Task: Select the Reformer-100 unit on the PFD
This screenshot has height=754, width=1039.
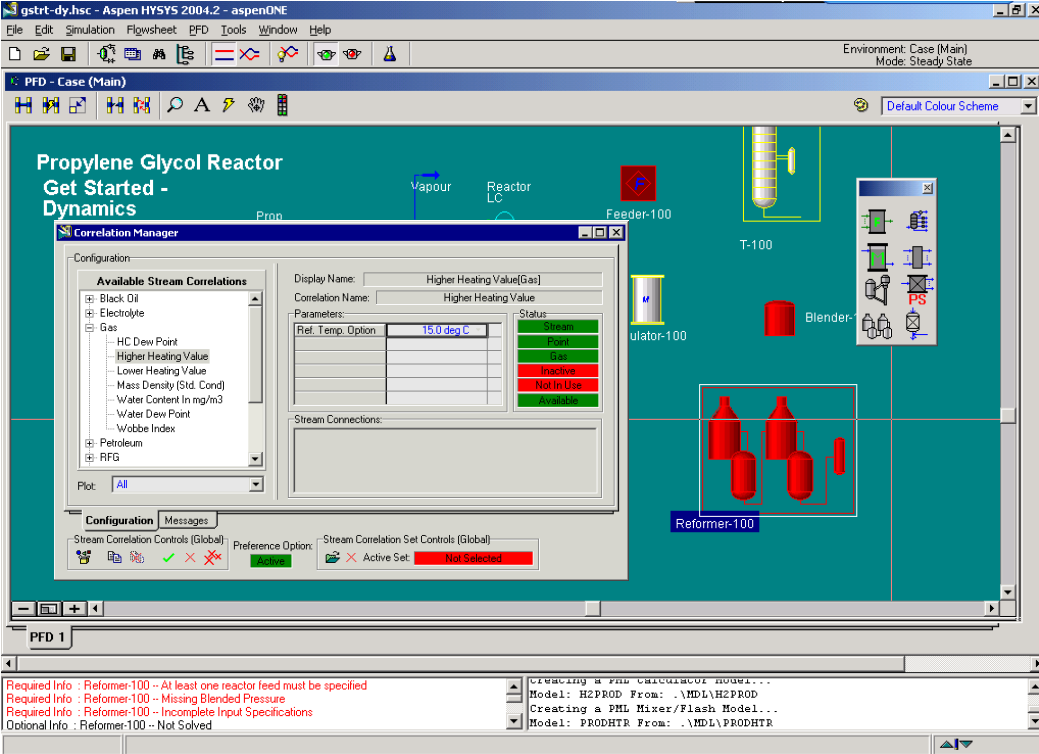Action: (x=778, y=451)
